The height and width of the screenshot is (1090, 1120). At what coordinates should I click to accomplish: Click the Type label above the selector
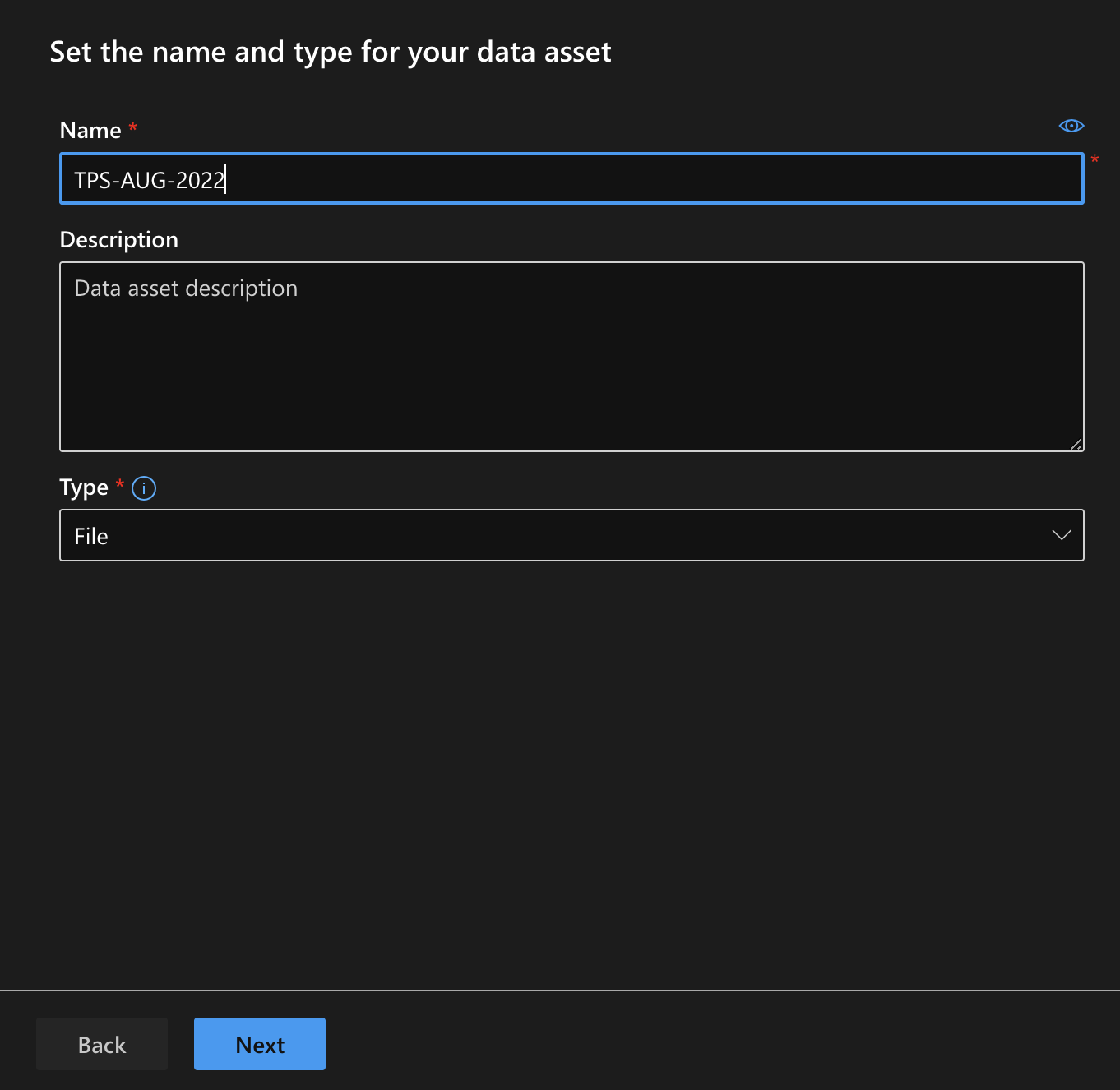click(83, 487)
